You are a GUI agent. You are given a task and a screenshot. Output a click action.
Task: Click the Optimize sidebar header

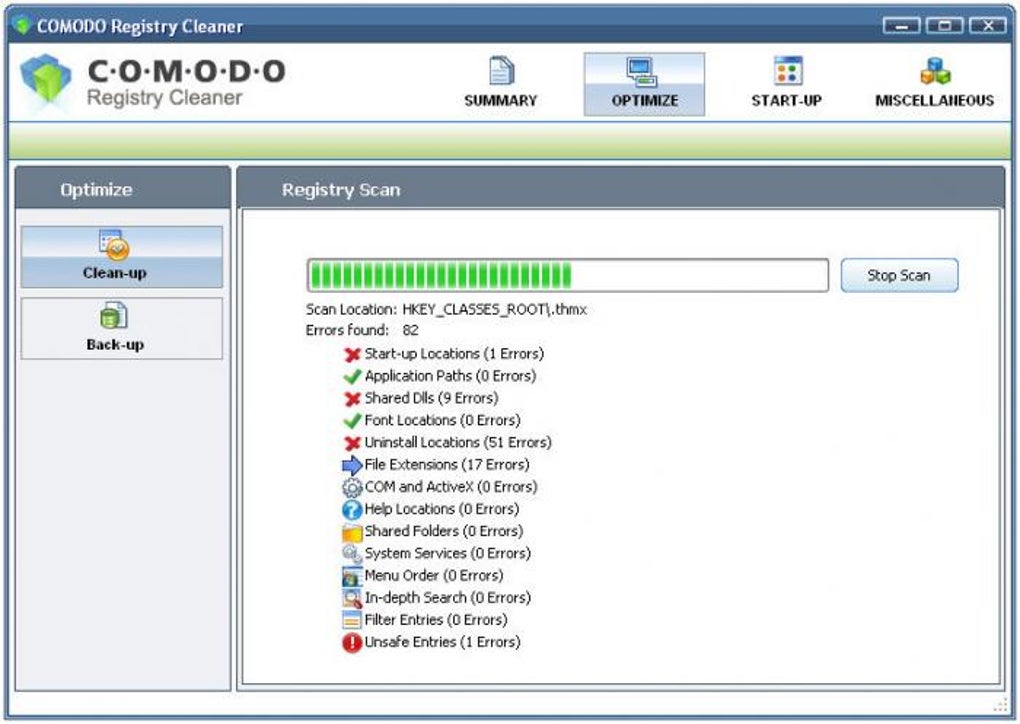(122, 189)
